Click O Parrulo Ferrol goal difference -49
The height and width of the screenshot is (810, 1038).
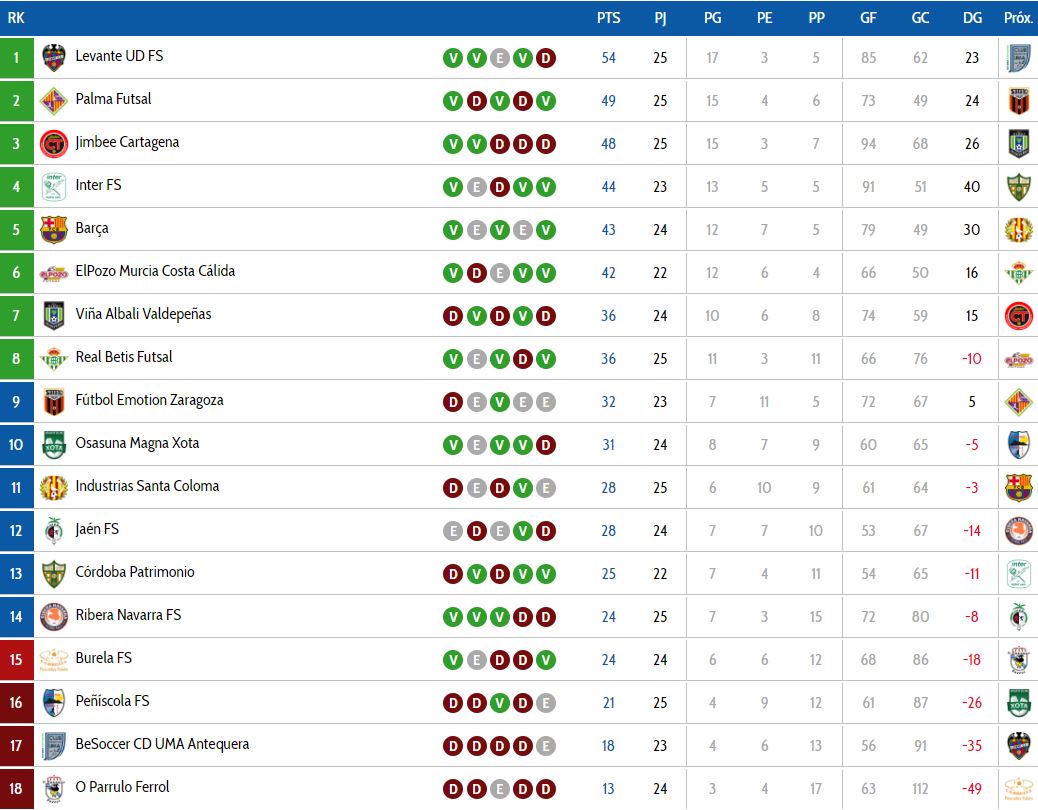[972, 789]
